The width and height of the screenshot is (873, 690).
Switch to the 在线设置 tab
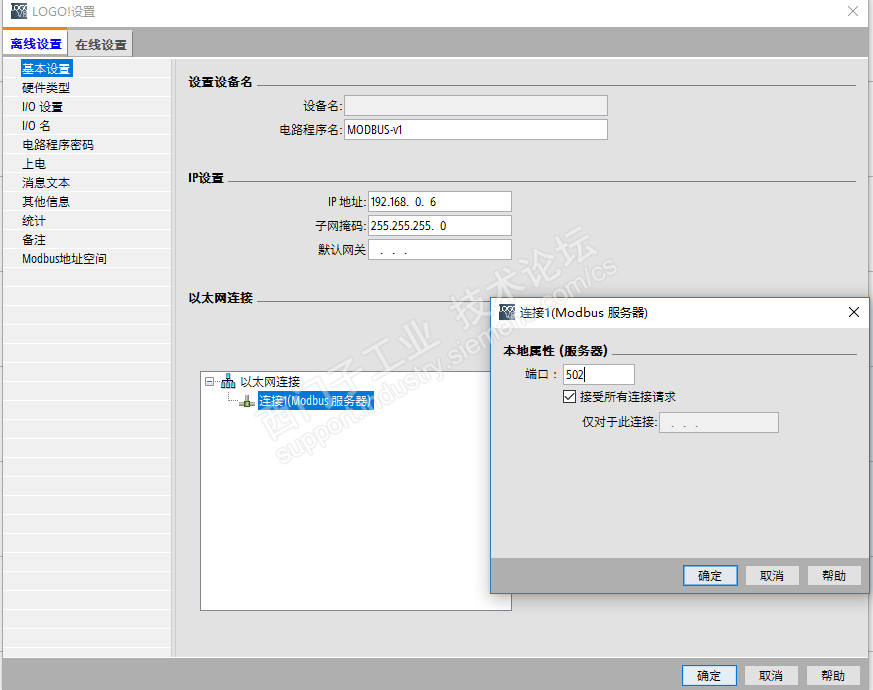101,45
